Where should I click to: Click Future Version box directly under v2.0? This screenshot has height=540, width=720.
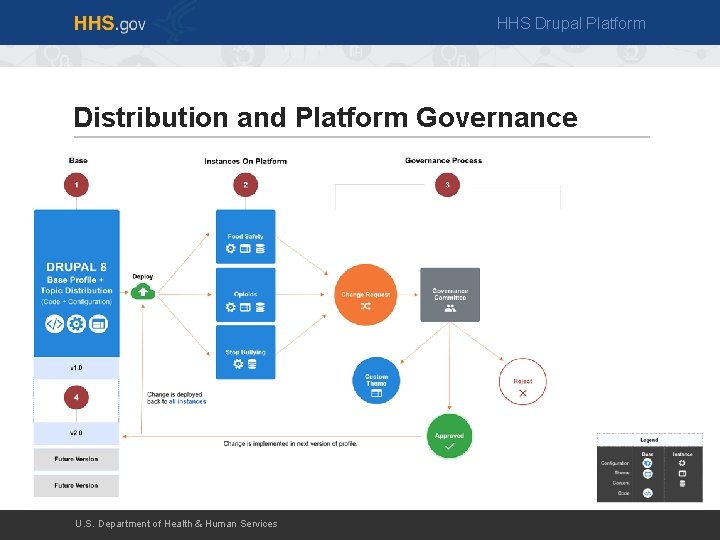pos(76,459)
